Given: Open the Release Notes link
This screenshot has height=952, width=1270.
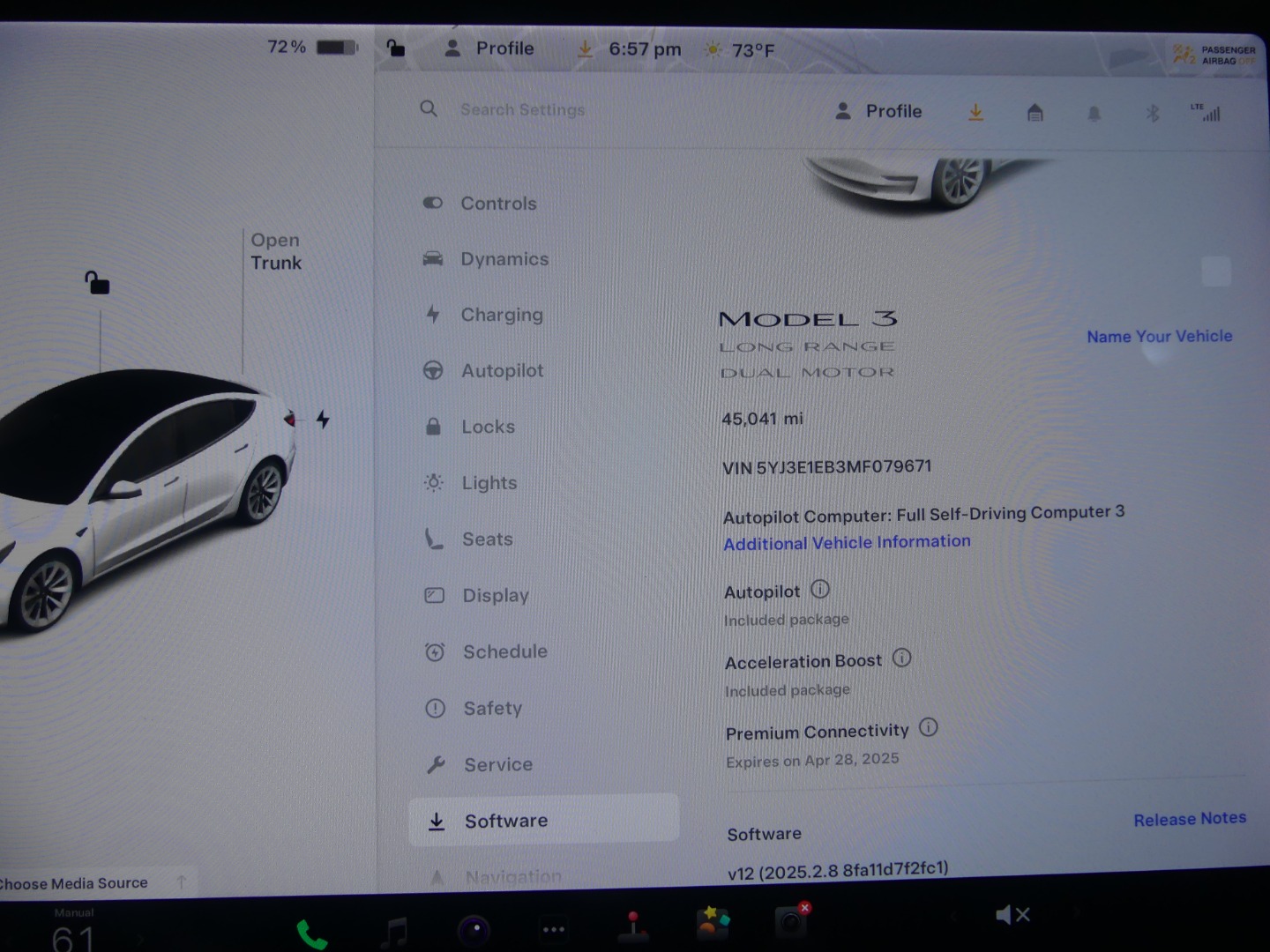Looking at the screenshot, I should pyautogui.click(x=1189, y=819).
